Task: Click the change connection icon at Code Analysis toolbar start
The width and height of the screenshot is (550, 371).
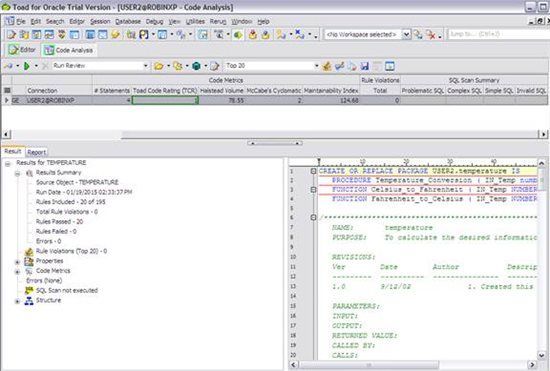Action: [x=8, y=66]
